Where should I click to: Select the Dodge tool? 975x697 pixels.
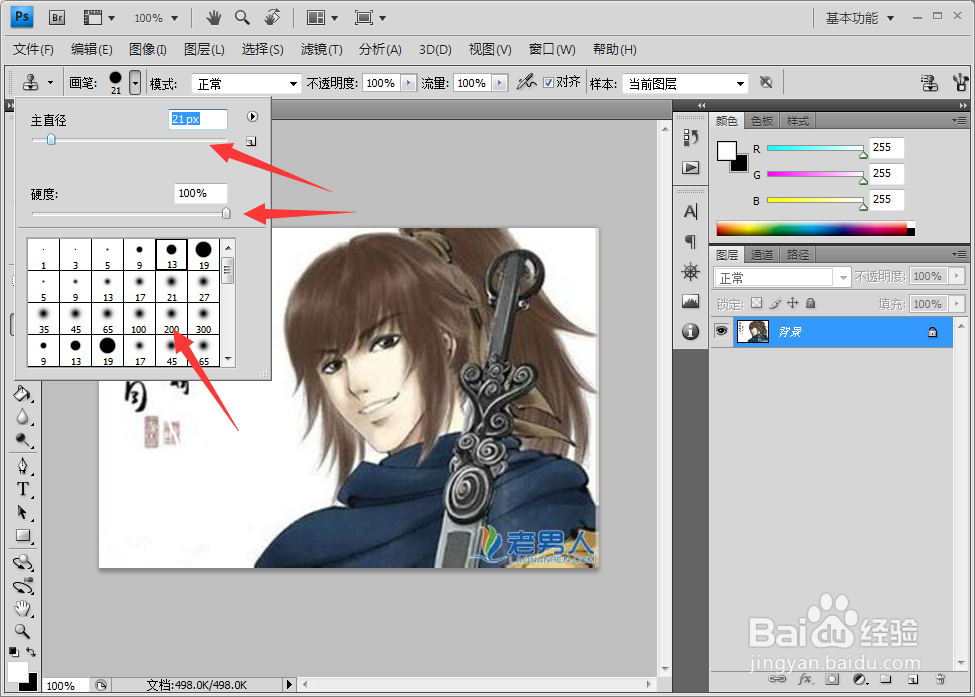23,440
